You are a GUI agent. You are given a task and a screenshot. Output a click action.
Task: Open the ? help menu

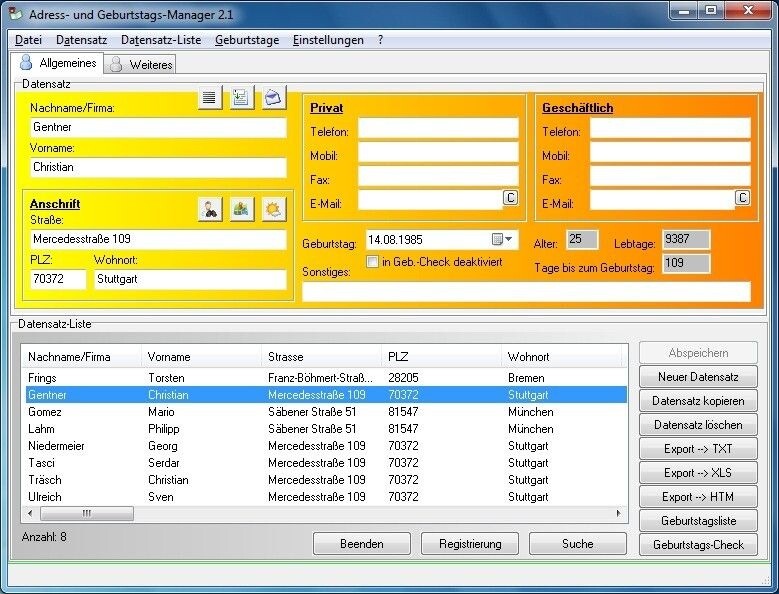(380, 40)
